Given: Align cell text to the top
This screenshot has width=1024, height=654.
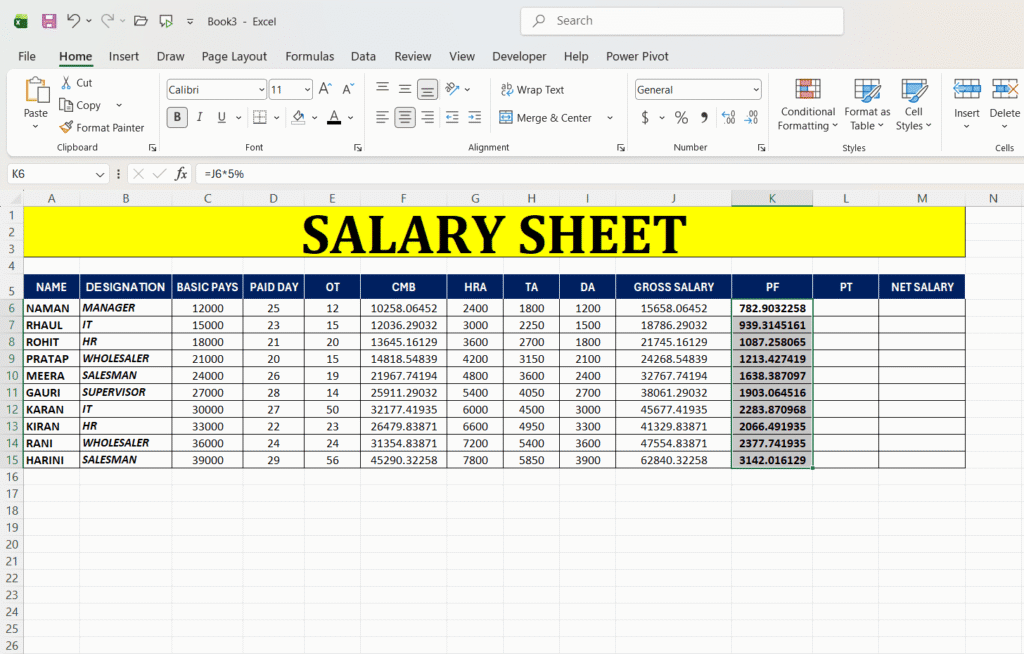Looking at the screenshot, I should pos(383,89).
